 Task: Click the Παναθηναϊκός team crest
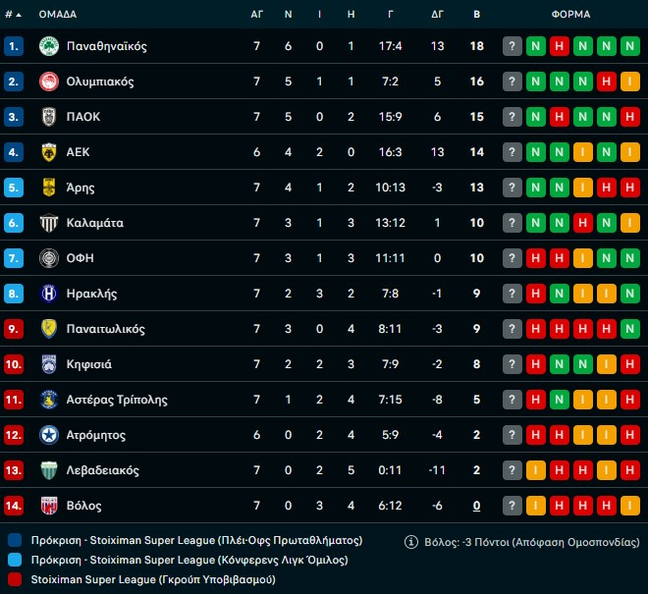(x=49, y=46)
